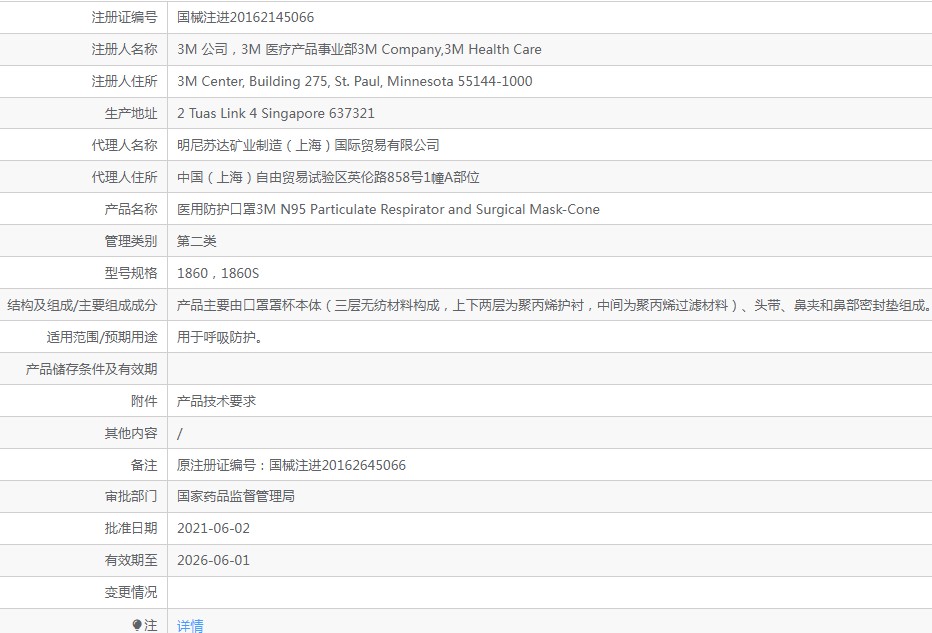
Task: Select remark 原注册证编号：国械注进20162645066
Action: click(291, 465)
